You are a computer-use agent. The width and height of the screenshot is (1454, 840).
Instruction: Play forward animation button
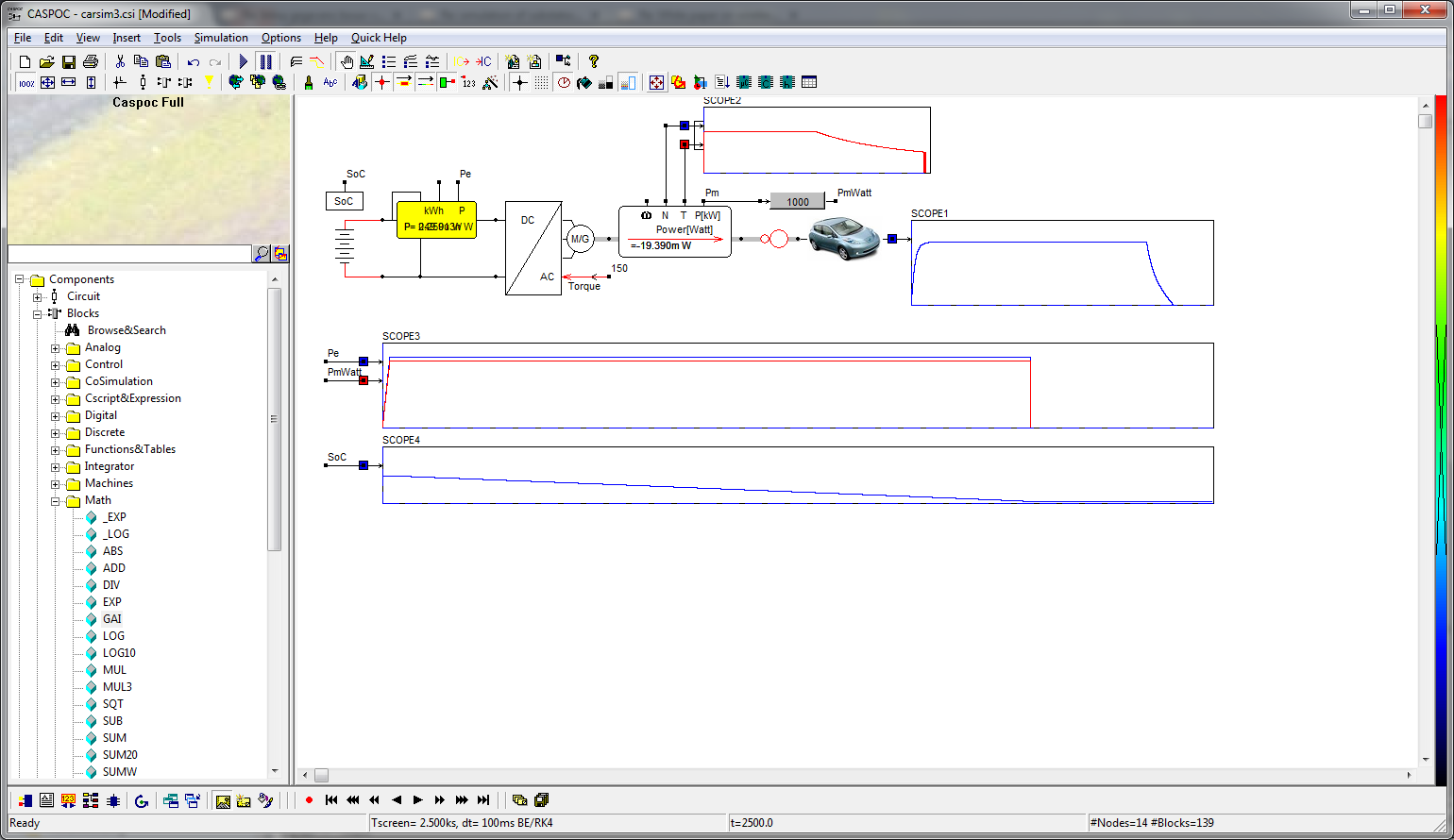(418, 800)
